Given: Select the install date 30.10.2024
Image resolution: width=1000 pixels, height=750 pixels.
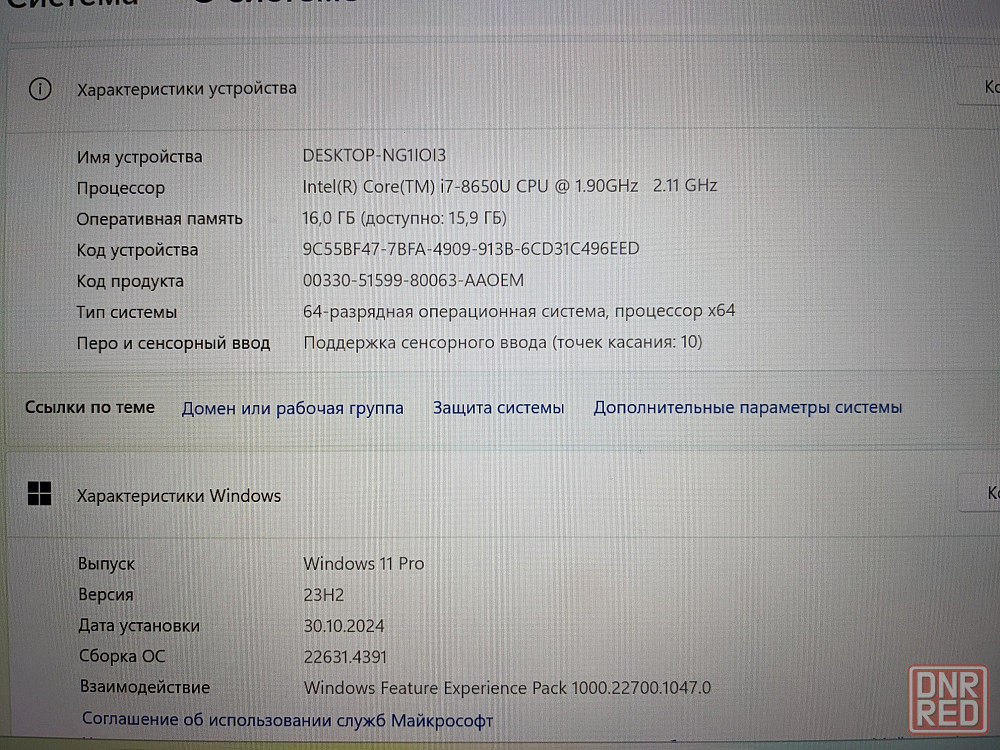Looking at the screenshot, I should pos(344,626).
